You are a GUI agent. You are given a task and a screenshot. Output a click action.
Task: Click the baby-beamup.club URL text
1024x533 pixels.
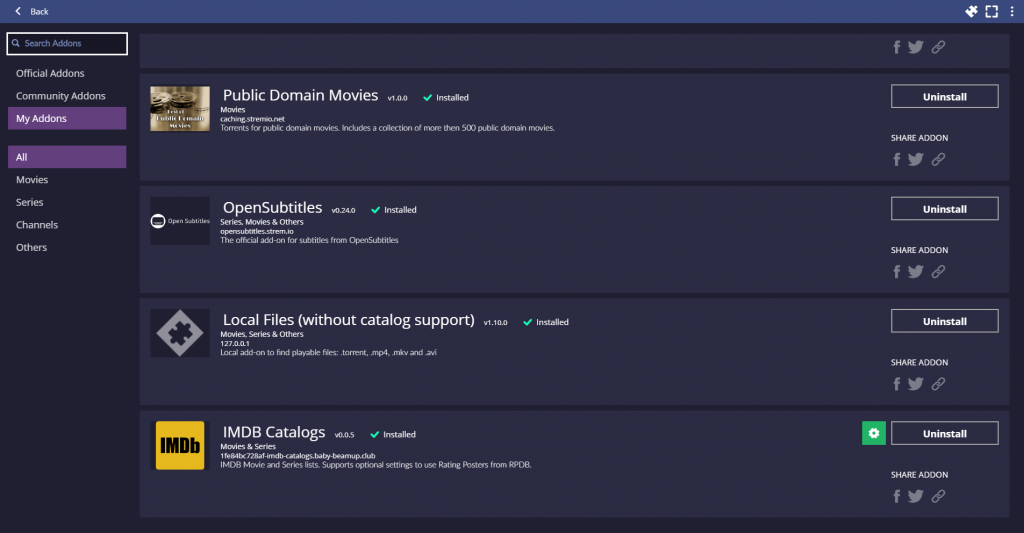click(298, 456)
